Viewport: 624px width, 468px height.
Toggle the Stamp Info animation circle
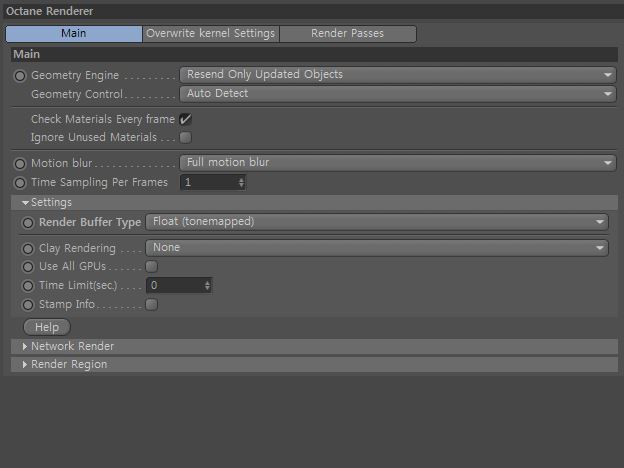[28, 305]
